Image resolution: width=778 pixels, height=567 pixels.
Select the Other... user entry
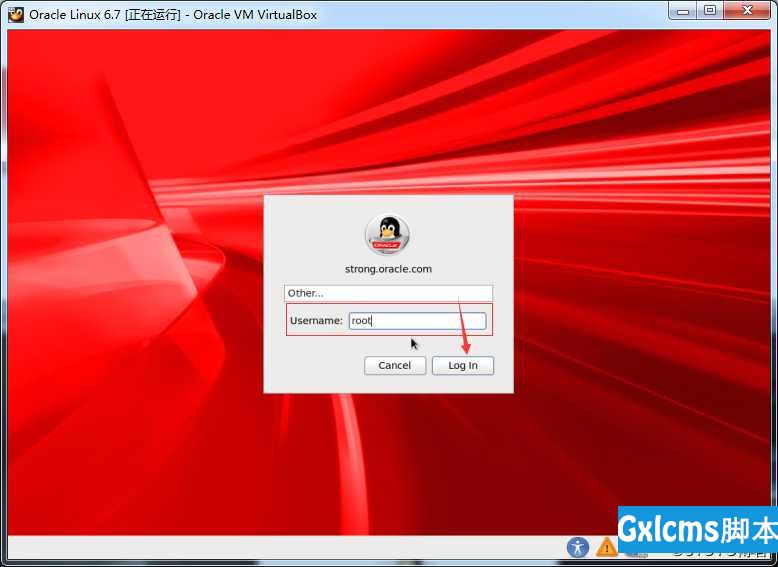point(389,293)
